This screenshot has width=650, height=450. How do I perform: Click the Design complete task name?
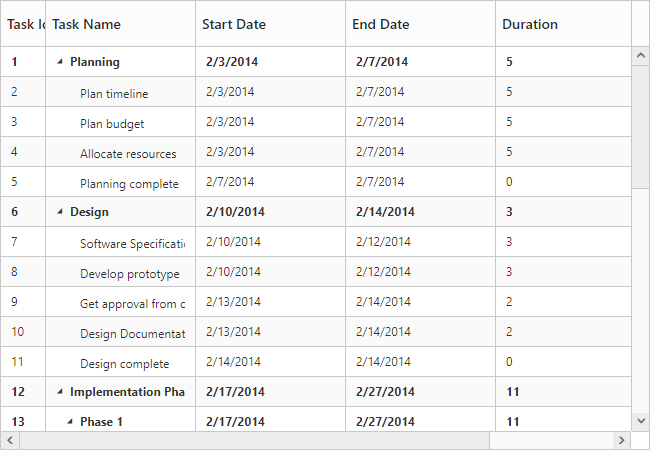point(124,364)
